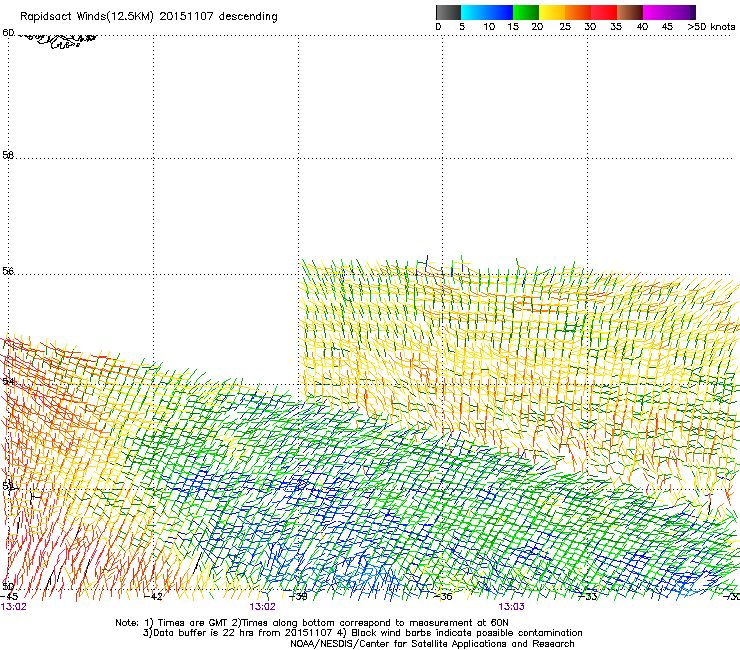Click the yellow 20-25 knots legend swatch

[552, 12]
